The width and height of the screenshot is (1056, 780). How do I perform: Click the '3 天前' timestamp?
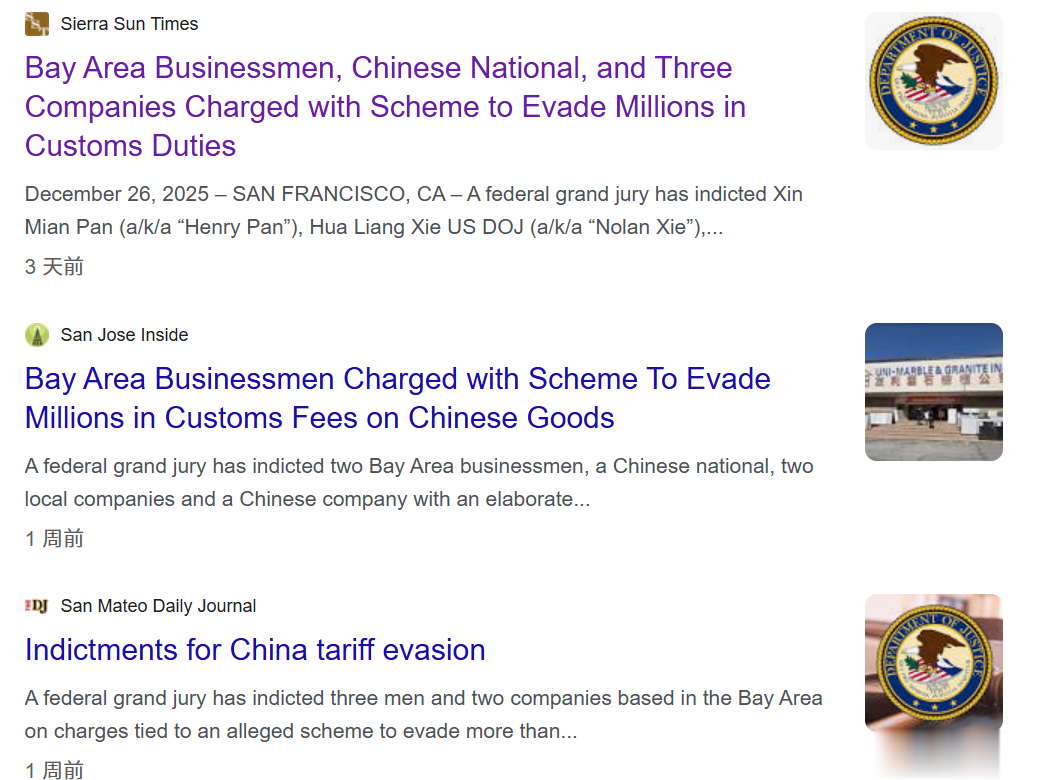tap(54, 267)
